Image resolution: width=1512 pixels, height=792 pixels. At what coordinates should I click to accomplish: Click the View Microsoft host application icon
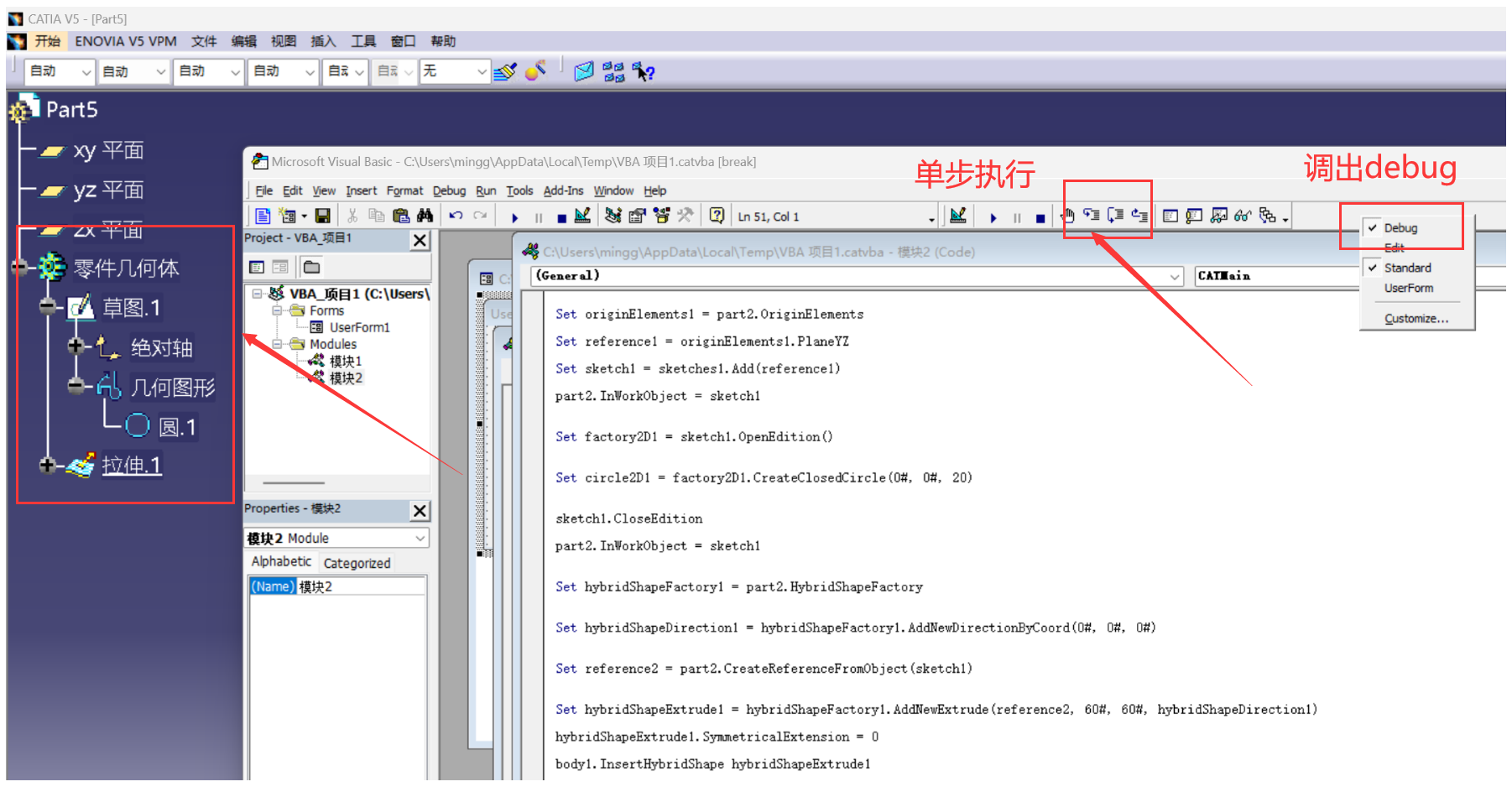click(x=263, y=216)
